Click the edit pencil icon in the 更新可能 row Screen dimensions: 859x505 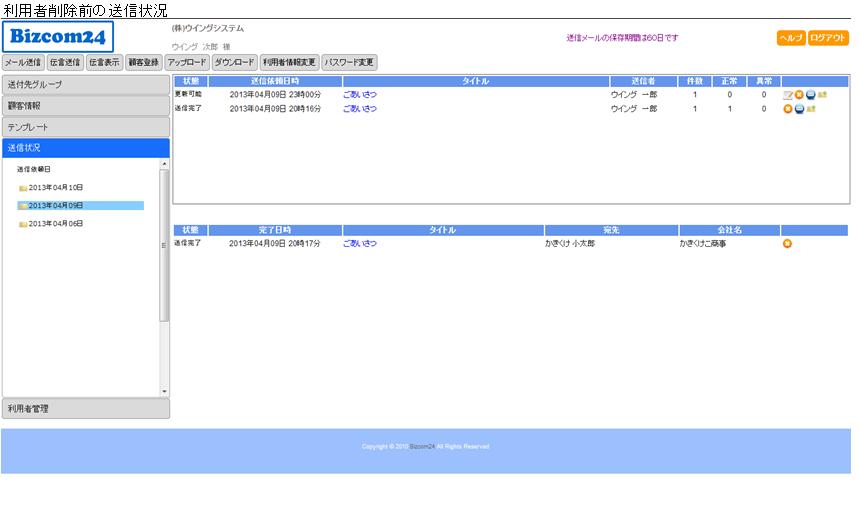tap(788, 95)
